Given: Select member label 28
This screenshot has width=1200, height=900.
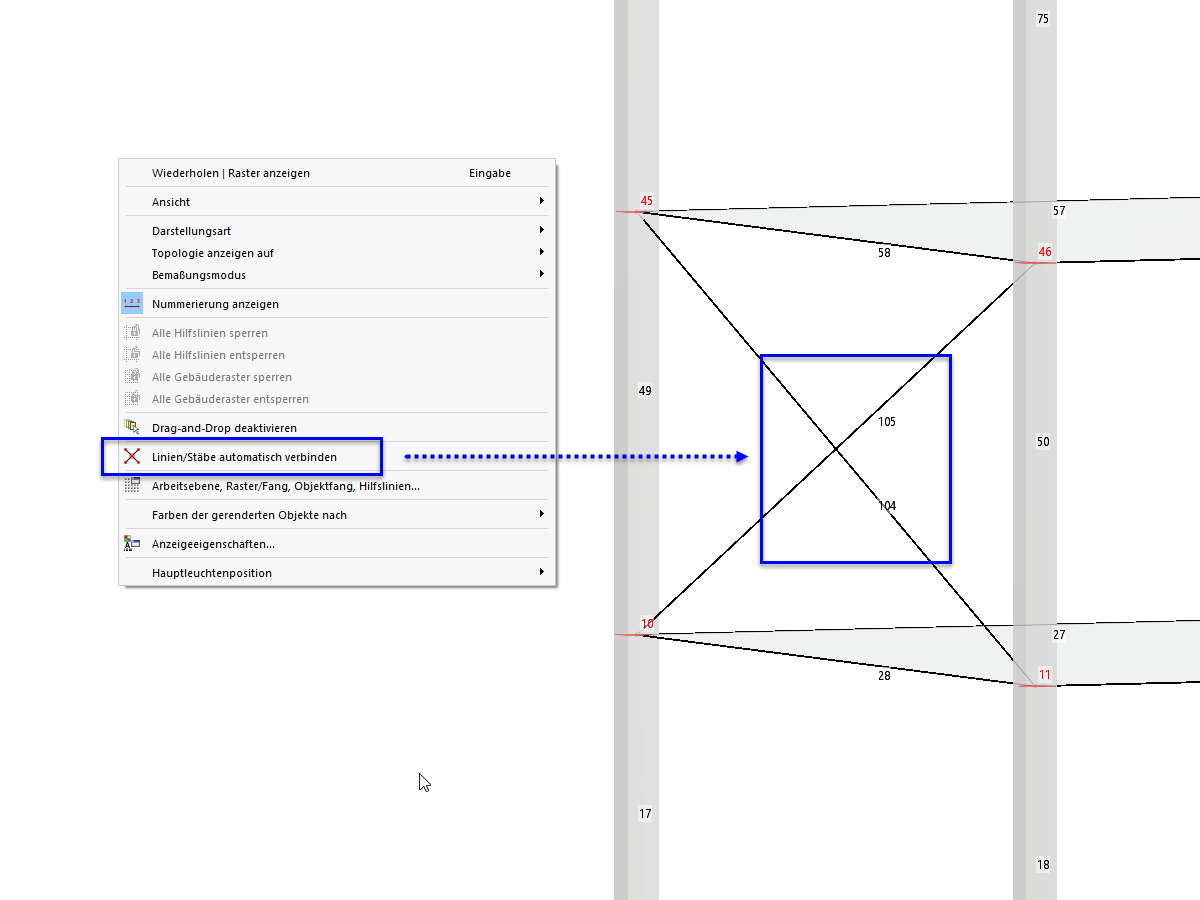Looking at the screenshot, I should 884,676.
